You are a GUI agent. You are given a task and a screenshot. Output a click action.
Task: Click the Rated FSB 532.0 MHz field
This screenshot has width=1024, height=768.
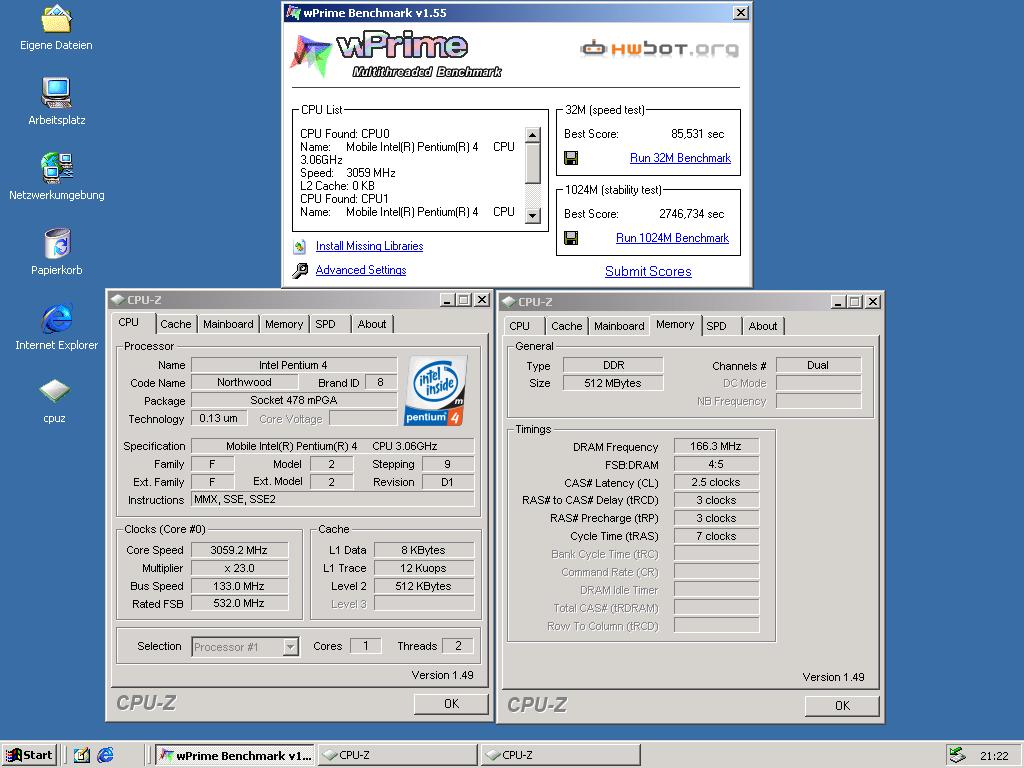coord(239,603)
